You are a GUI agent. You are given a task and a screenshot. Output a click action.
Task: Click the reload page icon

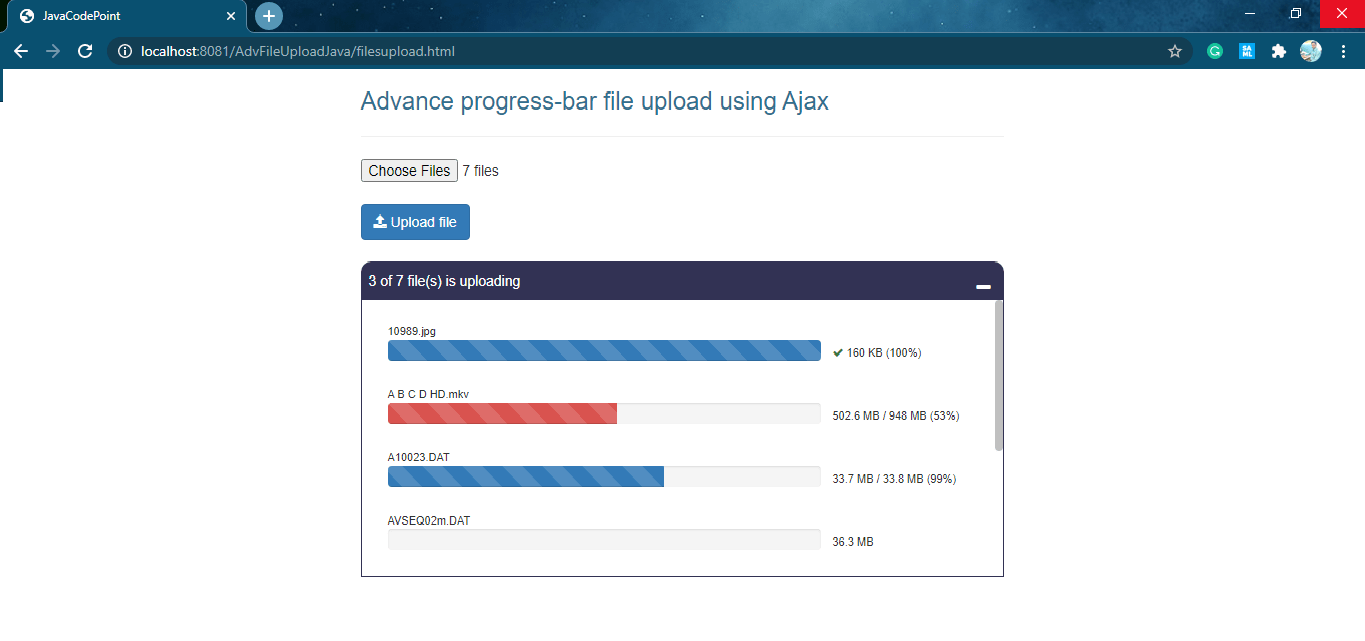[84, 51]
